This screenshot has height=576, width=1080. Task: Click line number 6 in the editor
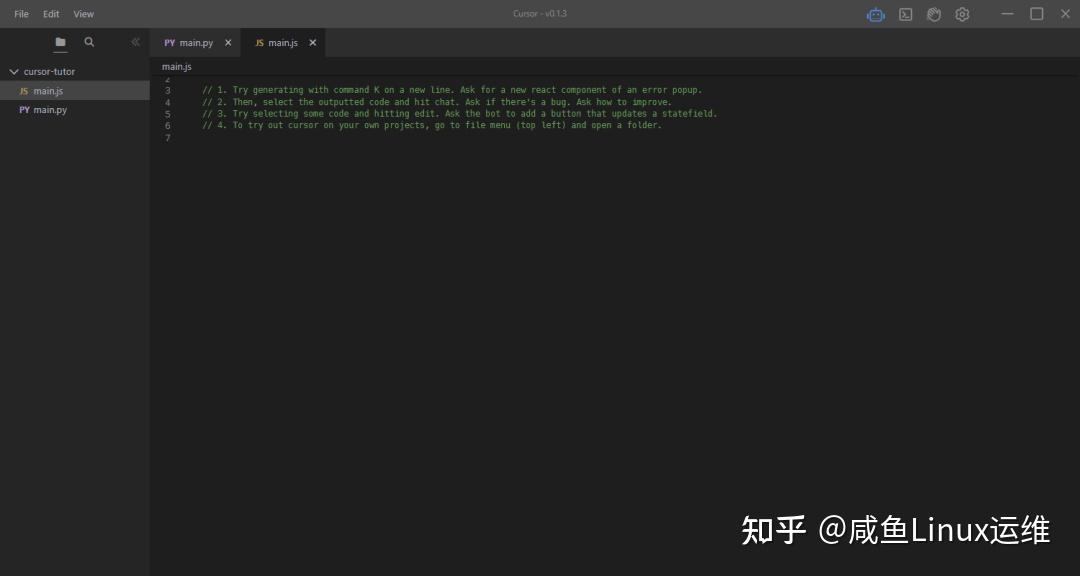click(x=167, y=125)
